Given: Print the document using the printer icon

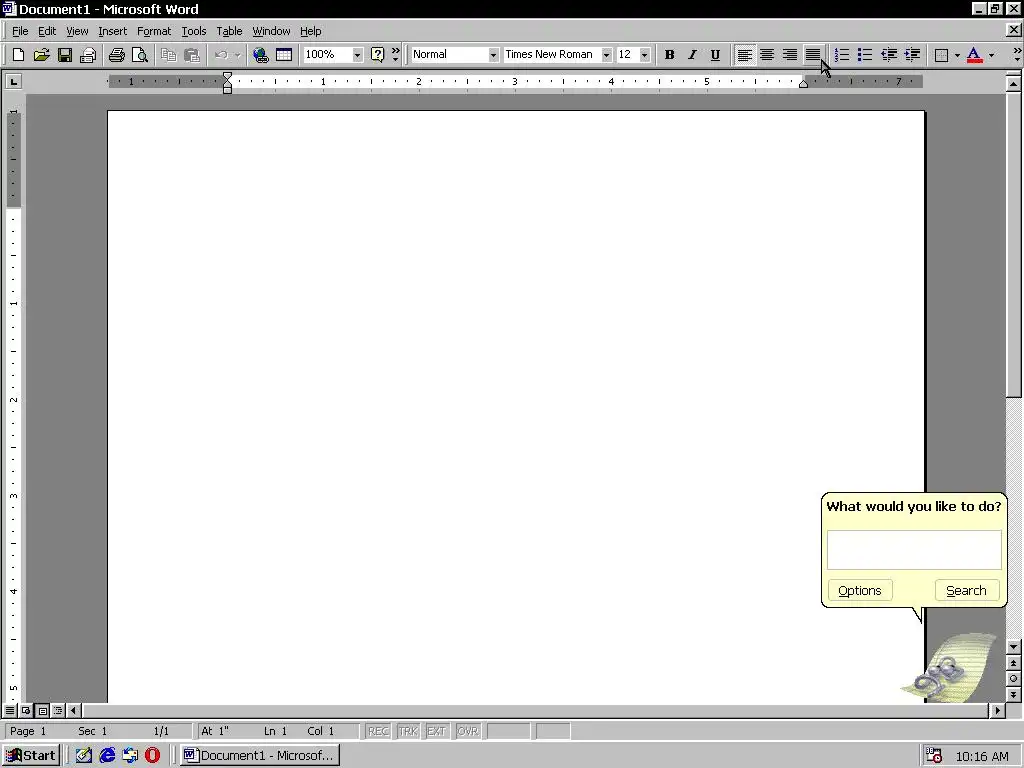Looking at the screenshot, I should pyautogui.click(x=117, y=55).
